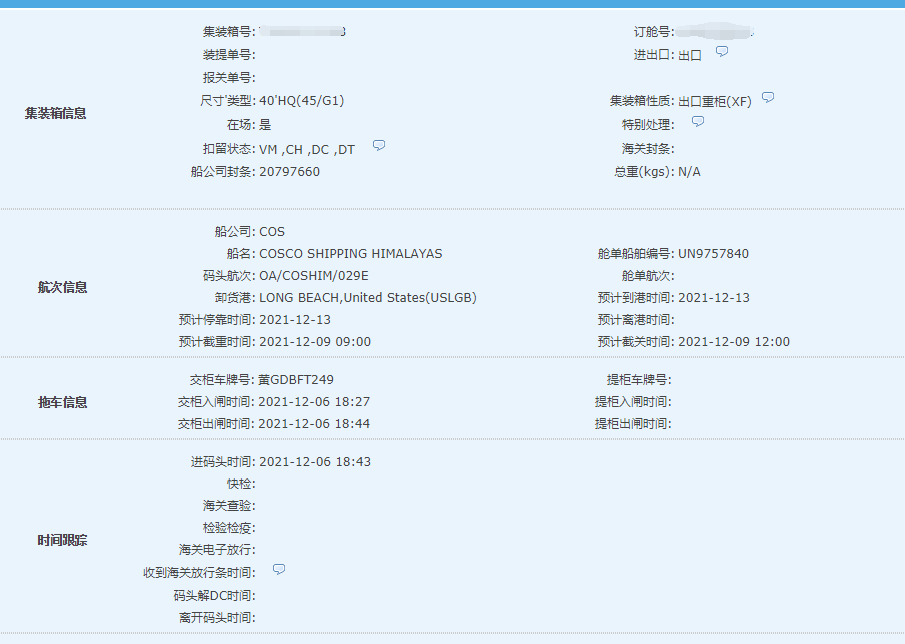
Task: Click the bubble icon next to 收到海关放行条时间
Action: point(279,569)
